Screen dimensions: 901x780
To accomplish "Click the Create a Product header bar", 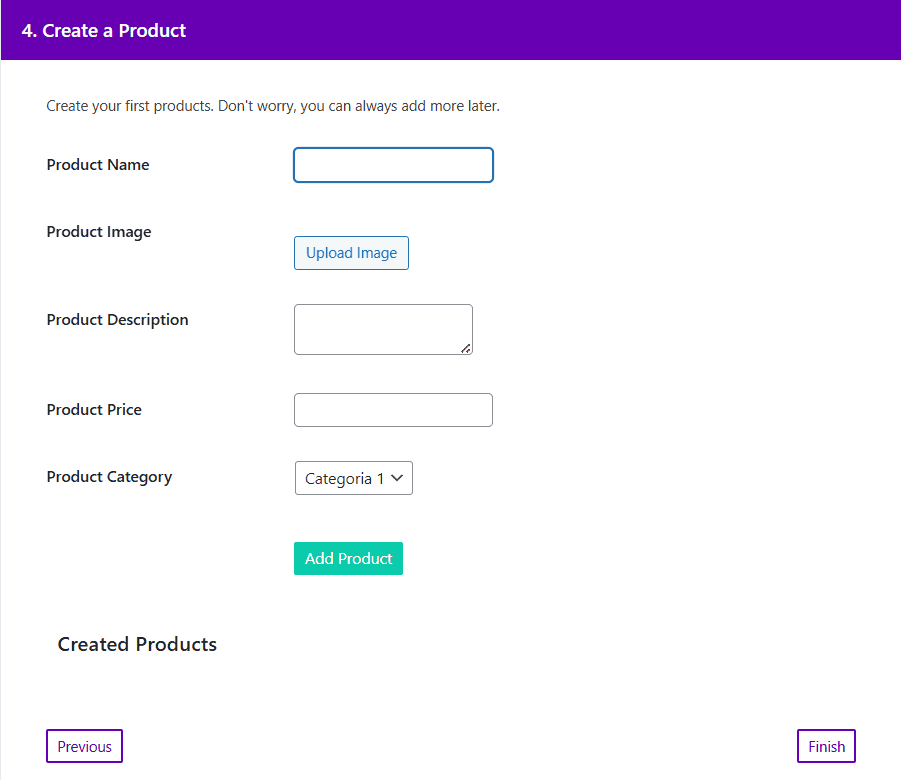I will point(450,30).
